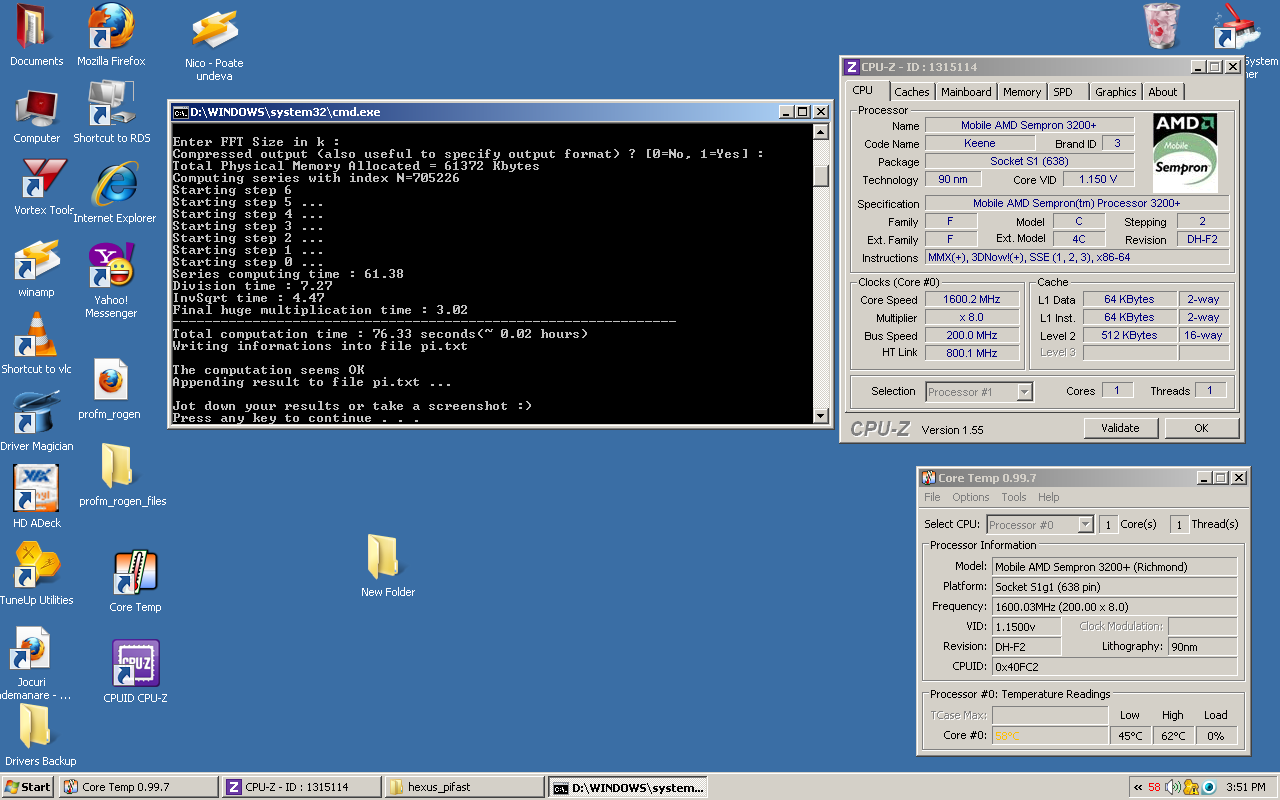Open Yahoo! Messenger

point(111,281)
